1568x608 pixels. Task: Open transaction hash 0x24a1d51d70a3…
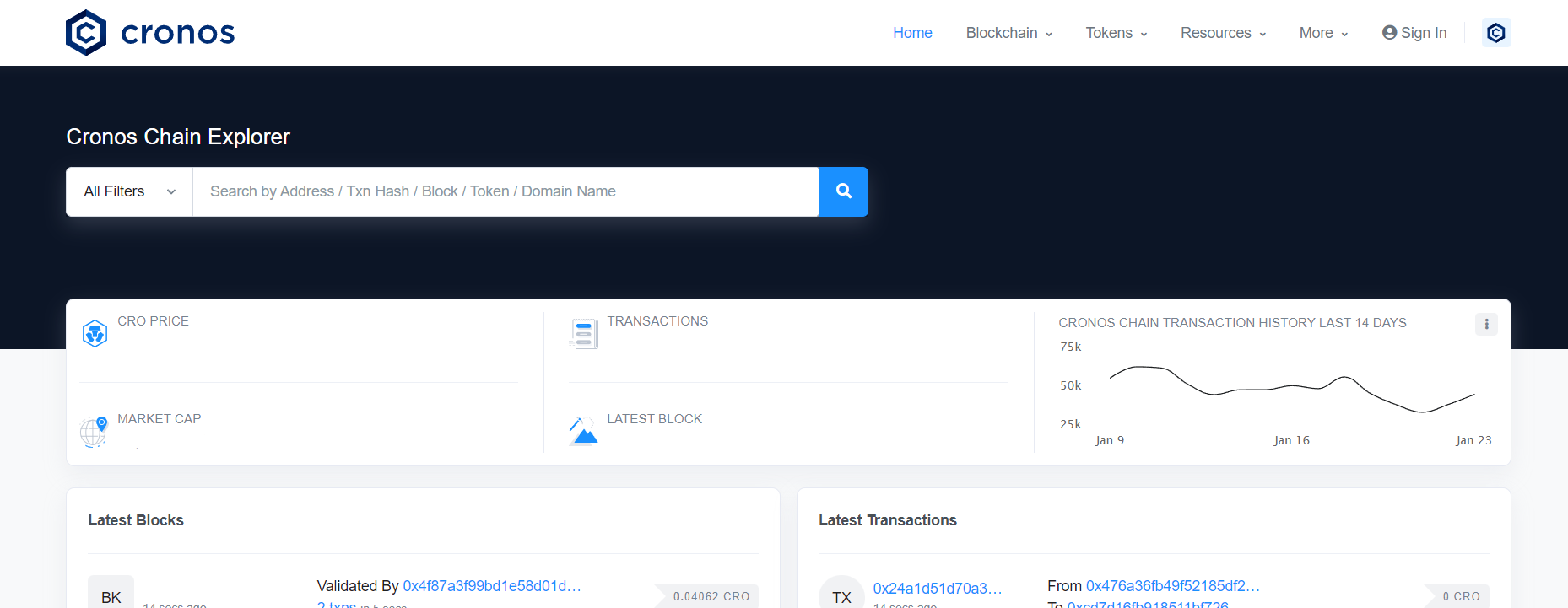pos(938,589)
